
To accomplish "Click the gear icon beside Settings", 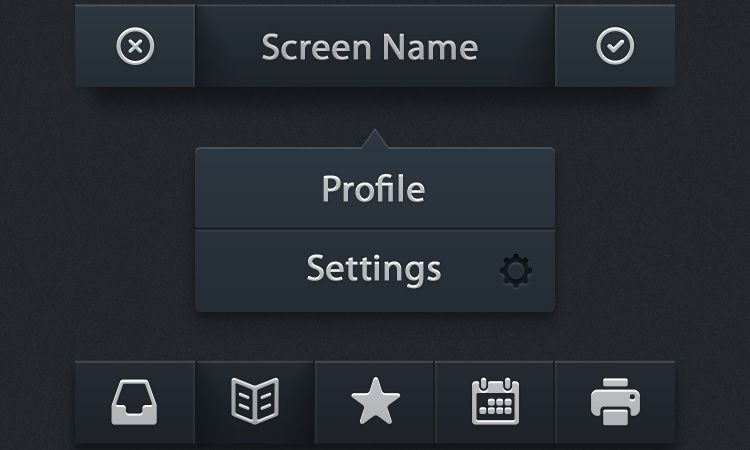I will click(516, 270).
